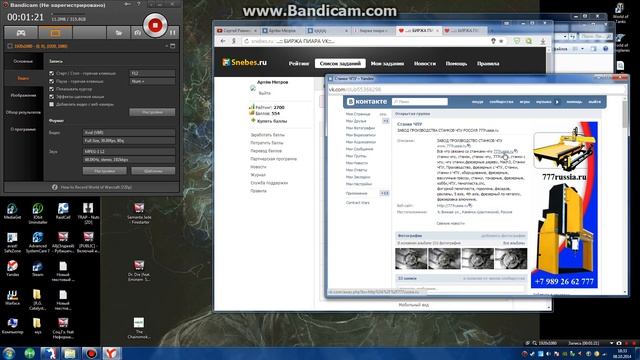Open the Yandex desktop icon
The width and height of the screenshot is (640, 360).
pos(12,269)
